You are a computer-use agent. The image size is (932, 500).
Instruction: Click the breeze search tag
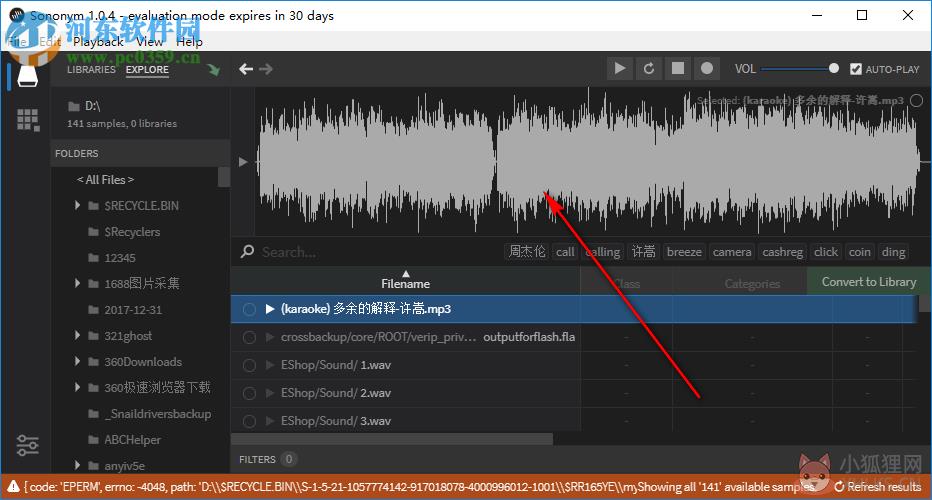pyautogui.click(x=684, y=251)
